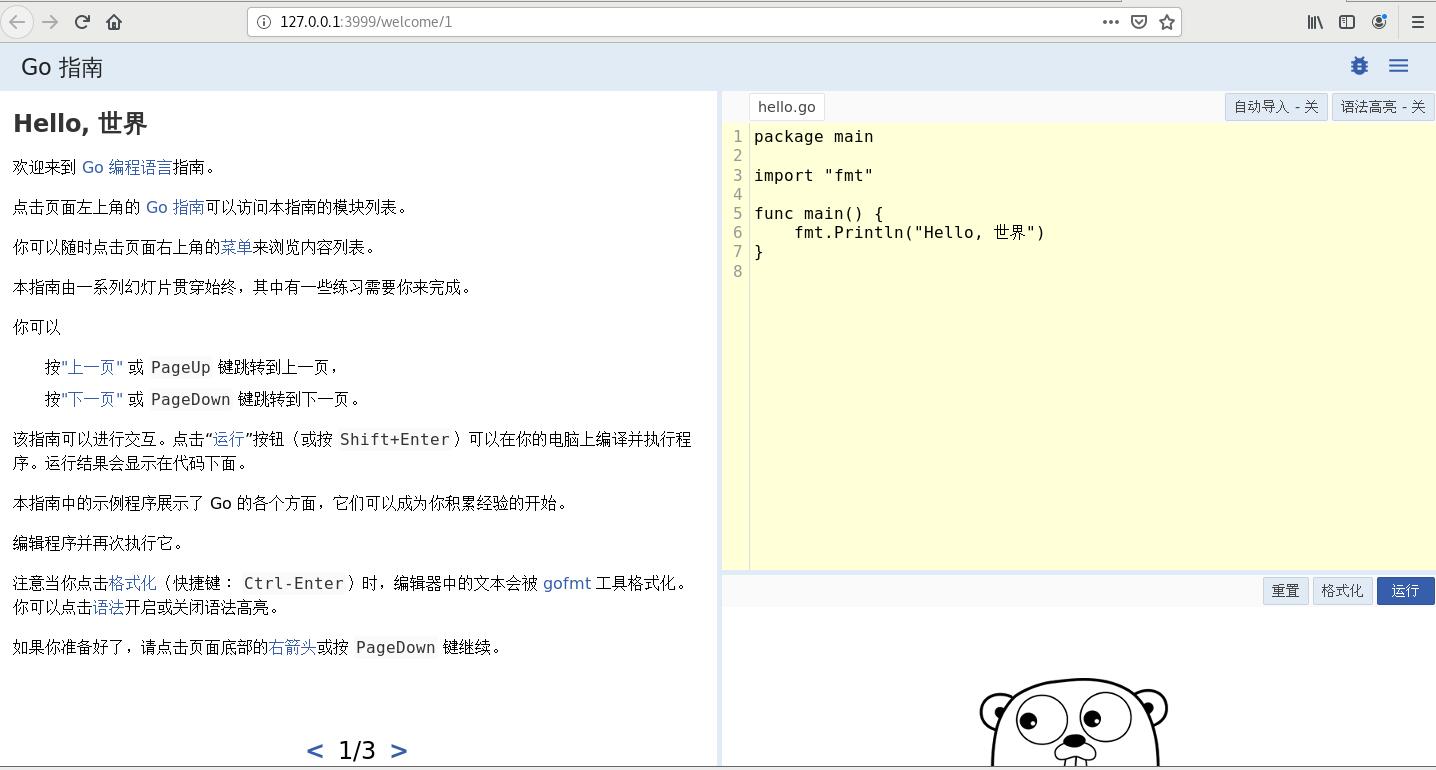1436x770 pixels.
Task: Go to previous slide with < arrow
Action: pyautogui.click(x=315, y=750)
